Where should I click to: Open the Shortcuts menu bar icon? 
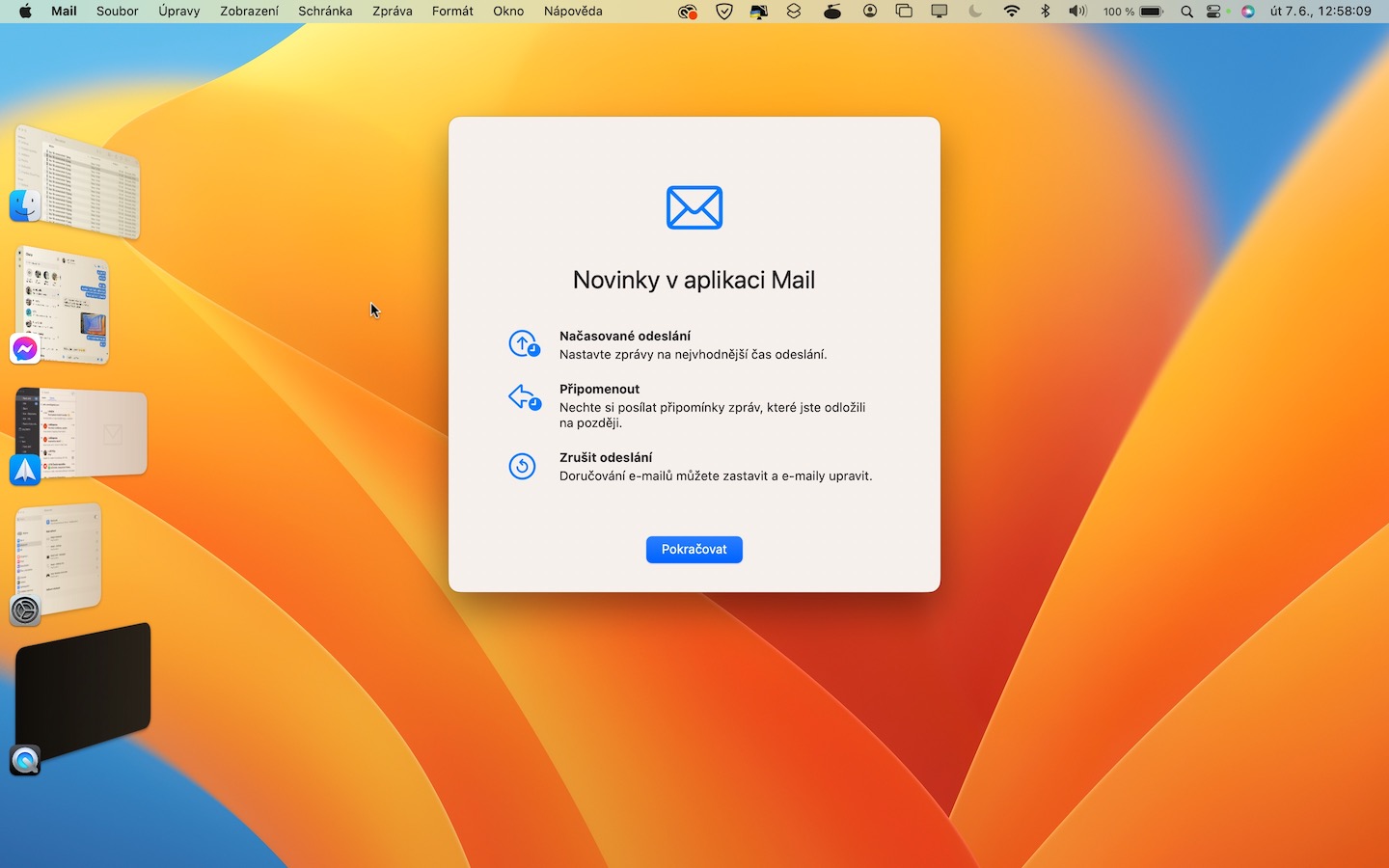click(x=794, y=12)
